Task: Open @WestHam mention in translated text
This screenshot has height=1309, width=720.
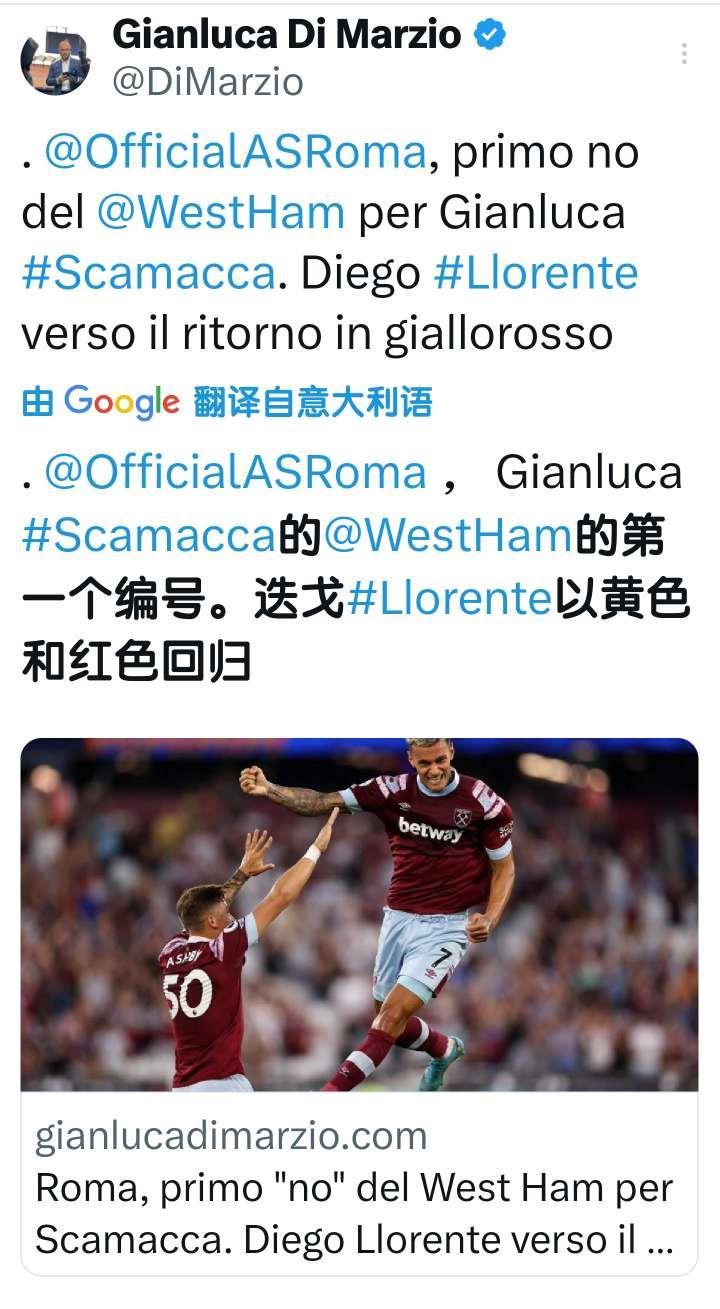Action: 448,536
